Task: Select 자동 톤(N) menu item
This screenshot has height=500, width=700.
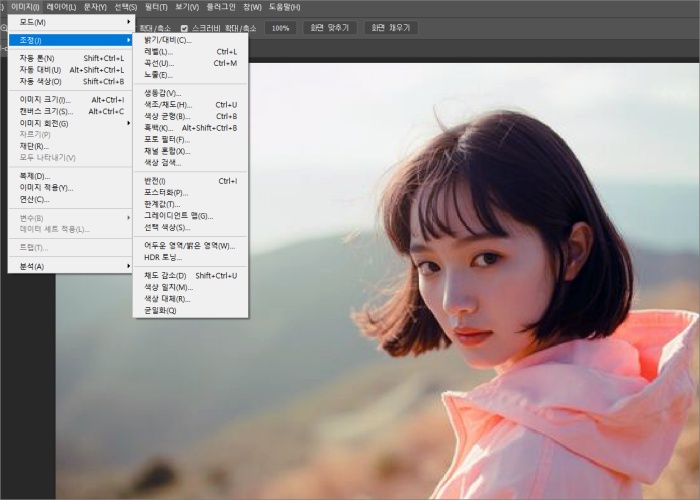Action: 38,58
